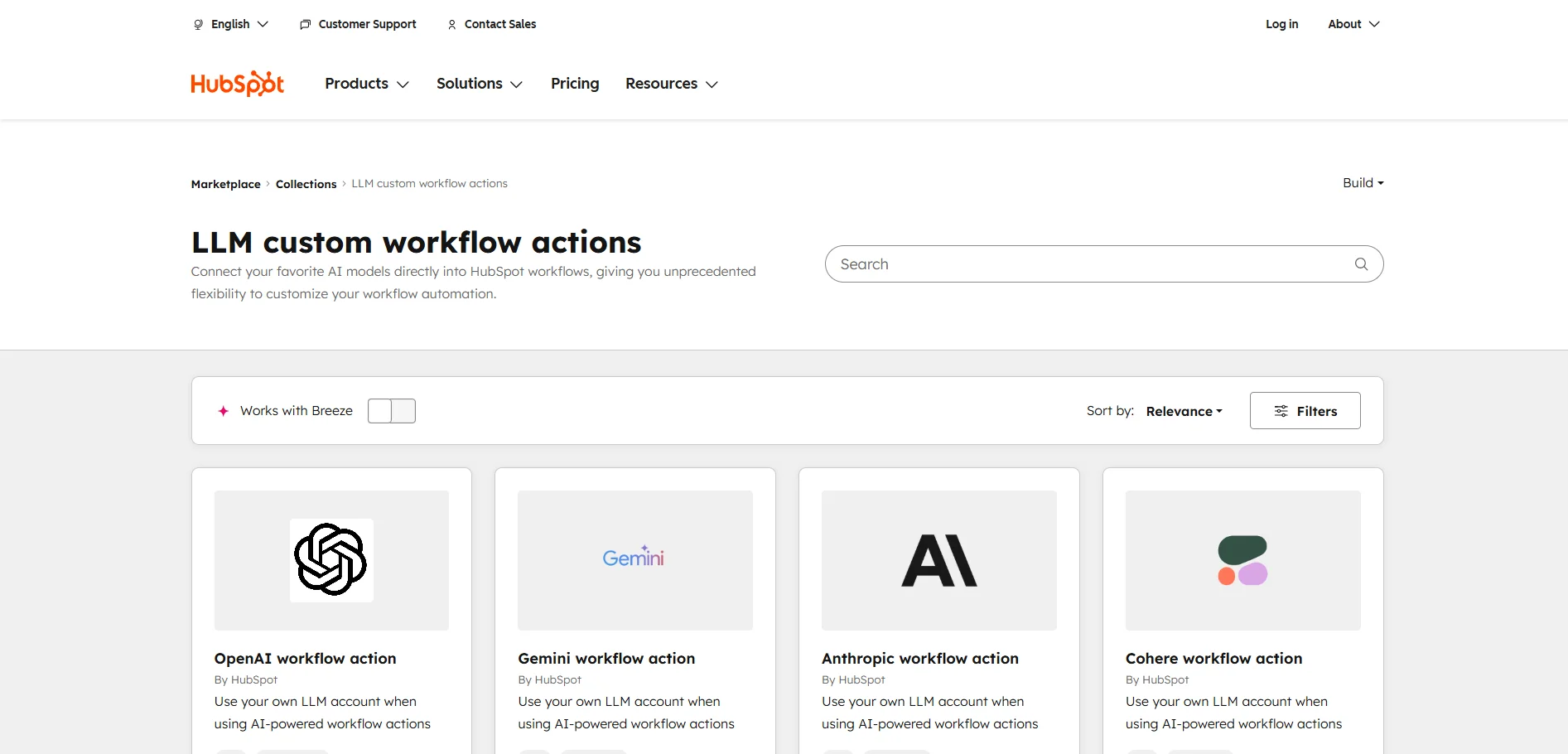1568x754 pixels.
Task: Click the sparkle icon beside Works with Breeze
Action: [223, 410]
